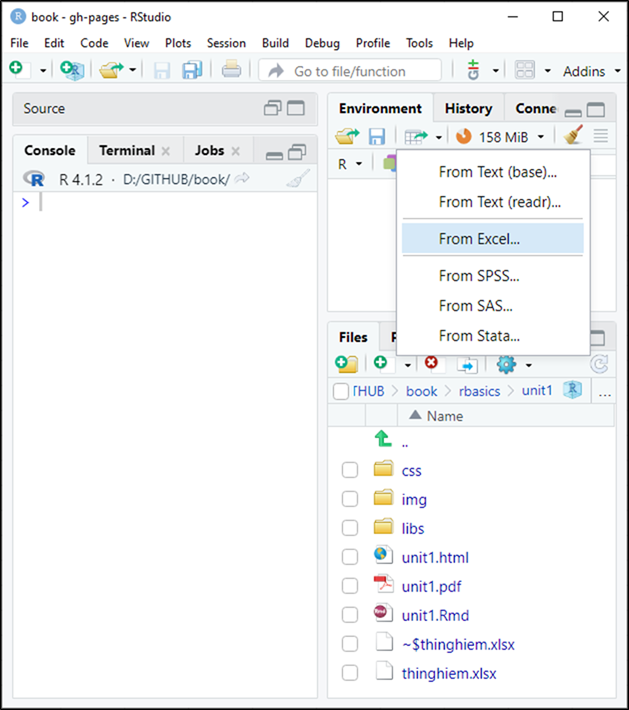Image resolution: width=629 pixels, height=710 pixels.
Task: Expand the pane layout dropdown arrow
Action: click(547, 71)
